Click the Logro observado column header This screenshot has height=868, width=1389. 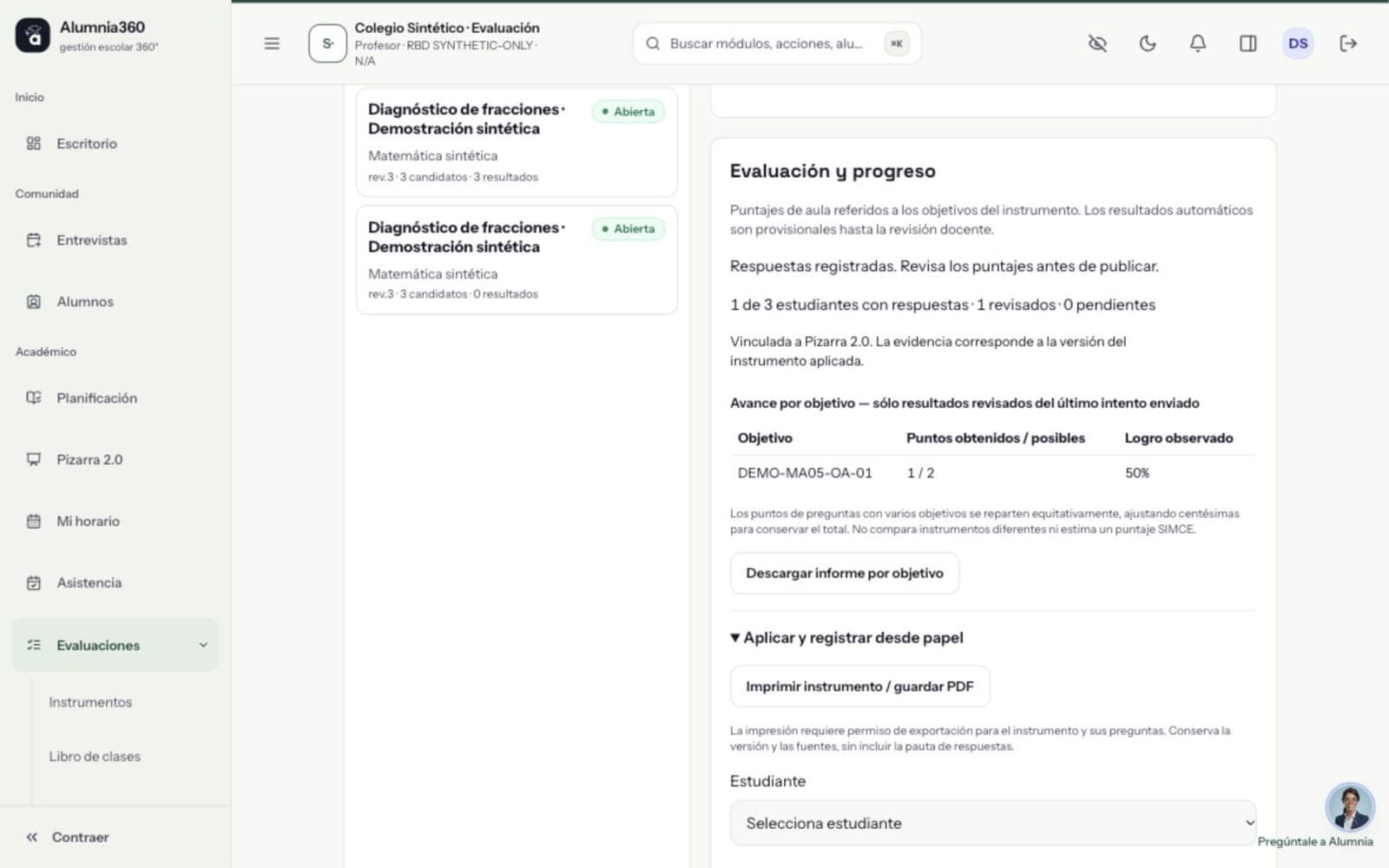1179,438
